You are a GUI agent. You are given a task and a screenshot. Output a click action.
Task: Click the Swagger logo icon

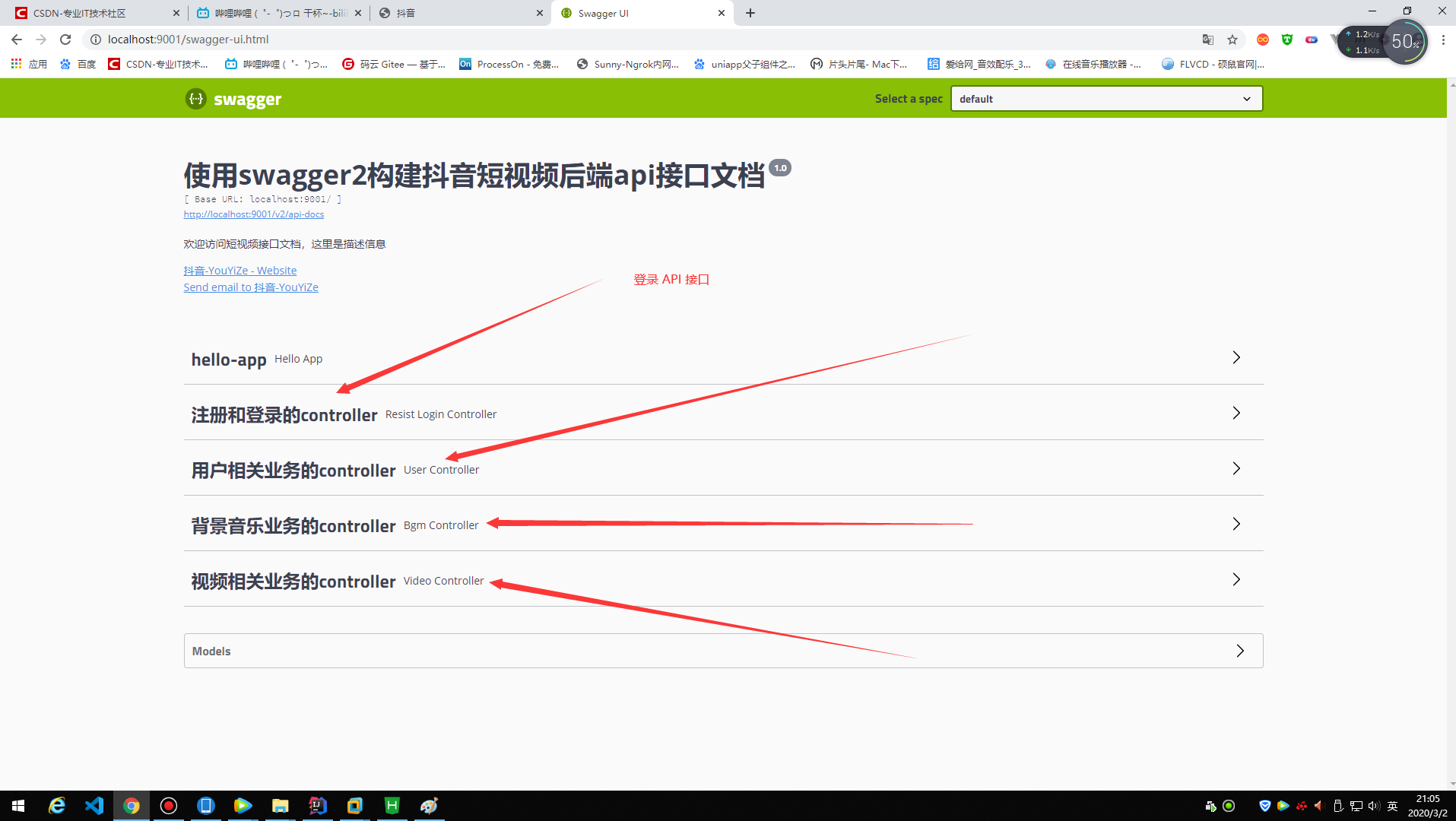(196, 99)
